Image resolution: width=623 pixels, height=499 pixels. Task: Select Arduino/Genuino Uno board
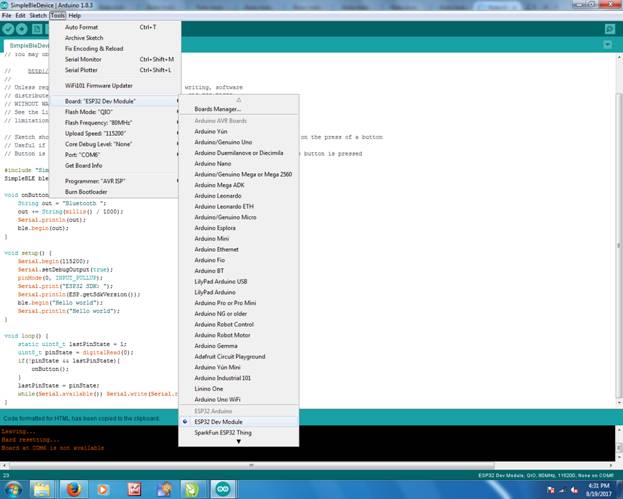[x=238, y=142]
